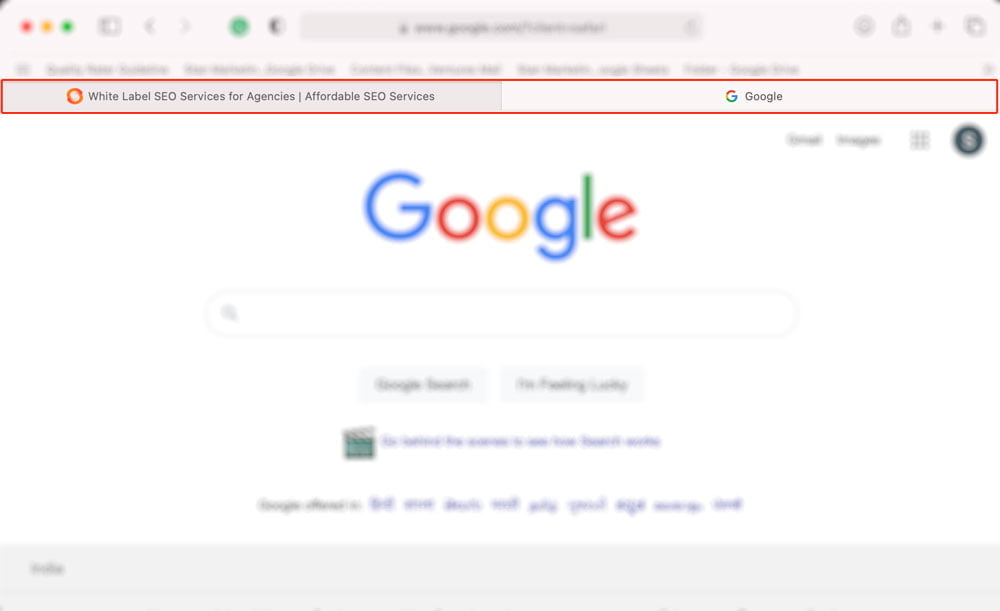This screenshot has width=1000, height=611.
Task: Open the downloads icon in toolbar
Action: (x=864, y=26)
